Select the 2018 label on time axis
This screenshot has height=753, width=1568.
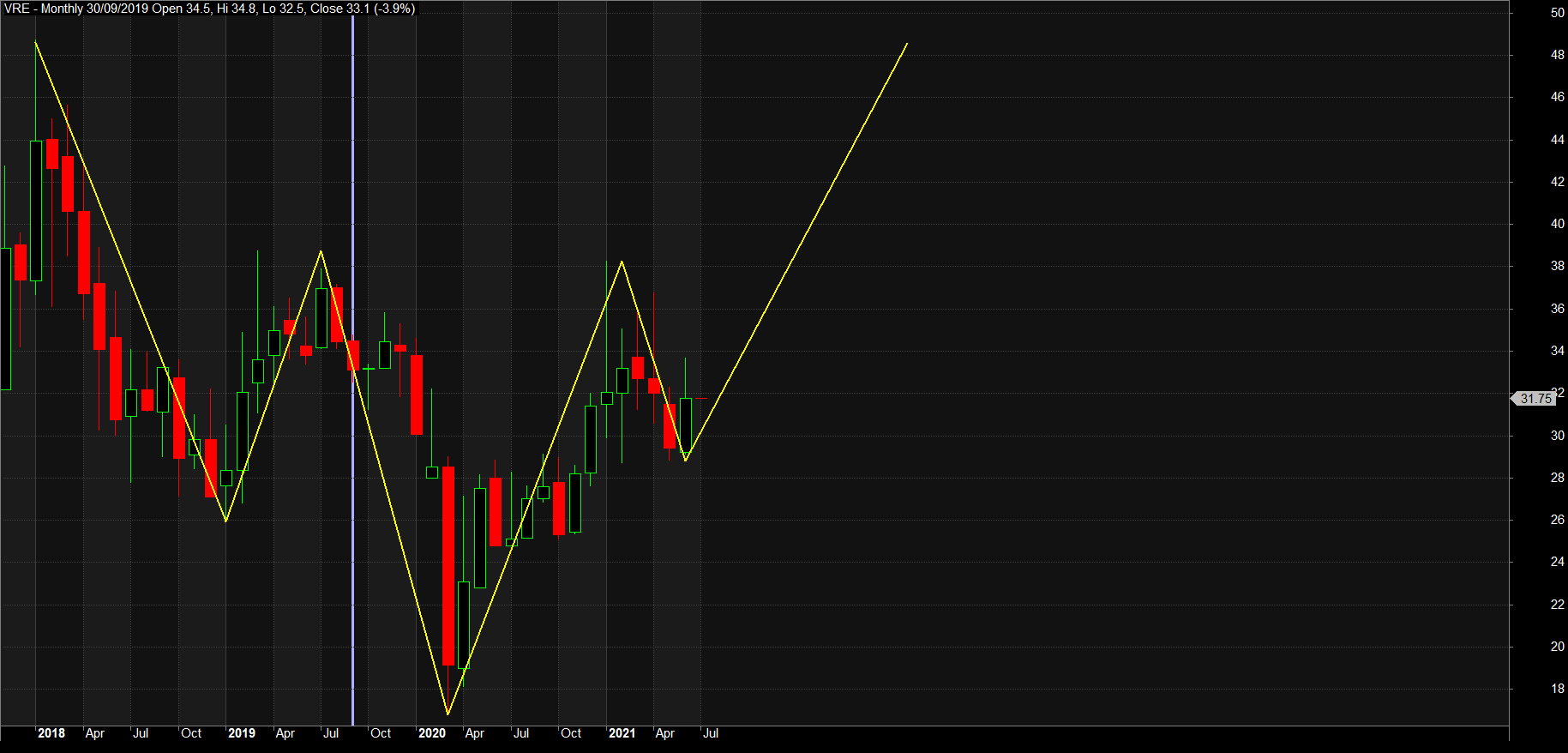point(51,733)
